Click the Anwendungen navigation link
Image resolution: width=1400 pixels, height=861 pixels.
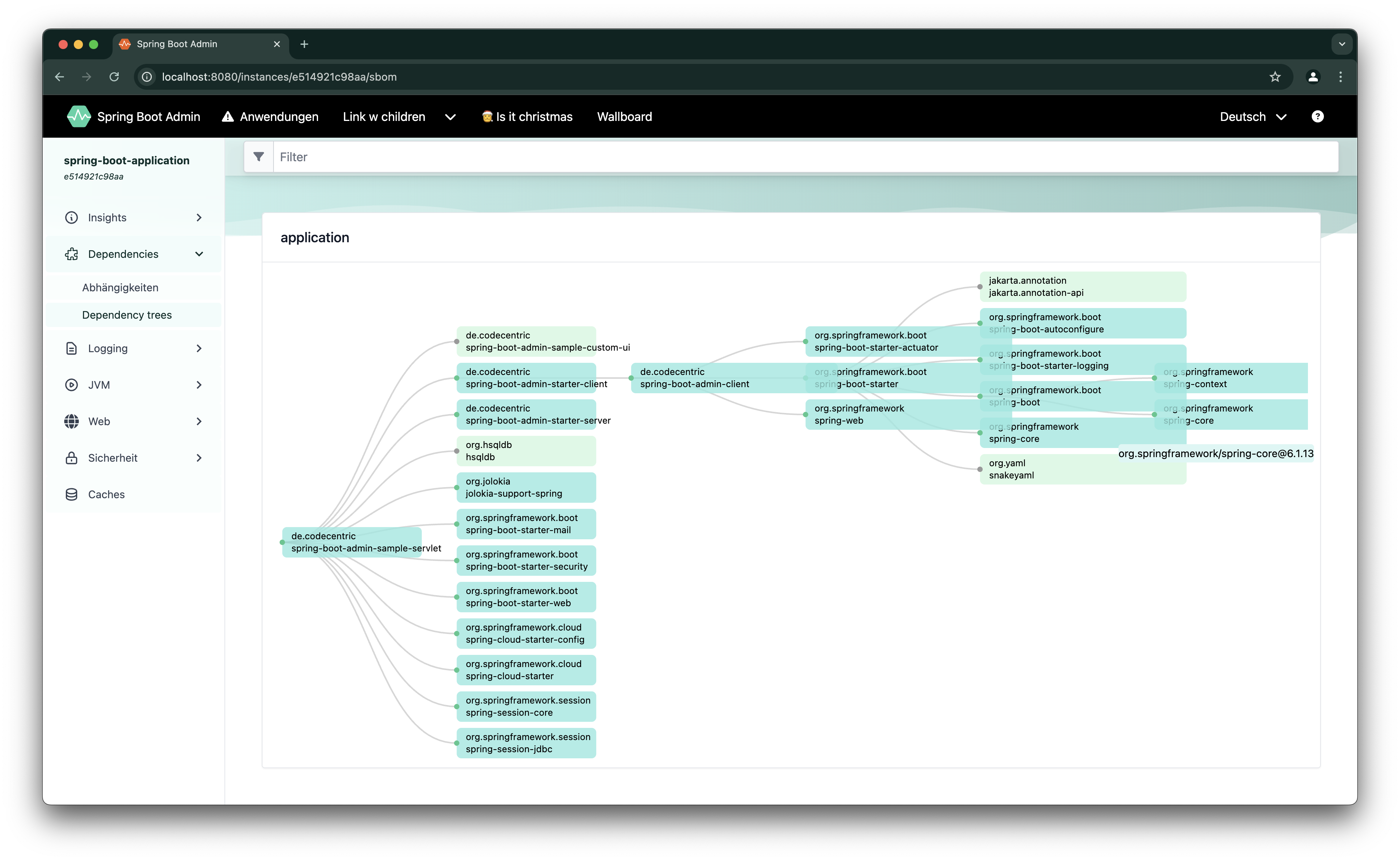point(278,116)
